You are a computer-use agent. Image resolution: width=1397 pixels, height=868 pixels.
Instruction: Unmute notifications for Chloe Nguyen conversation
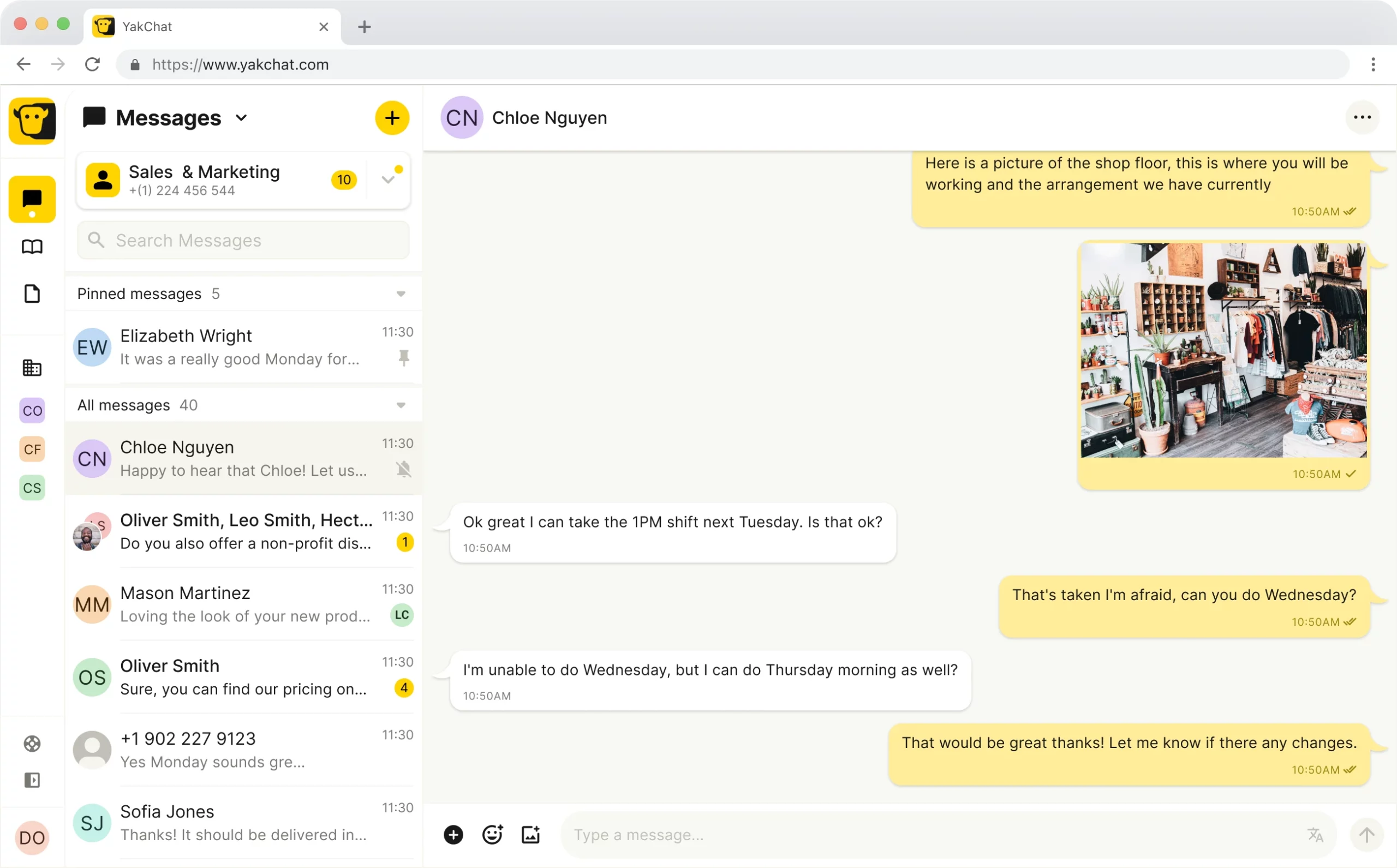coord(404,469)
